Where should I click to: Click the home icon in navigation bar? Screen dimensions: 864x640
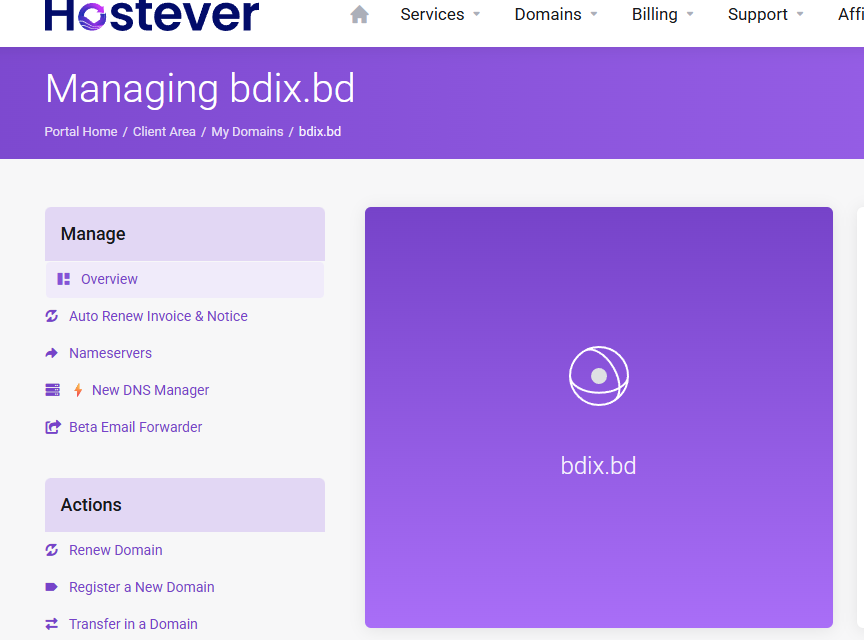click(359, 14)
